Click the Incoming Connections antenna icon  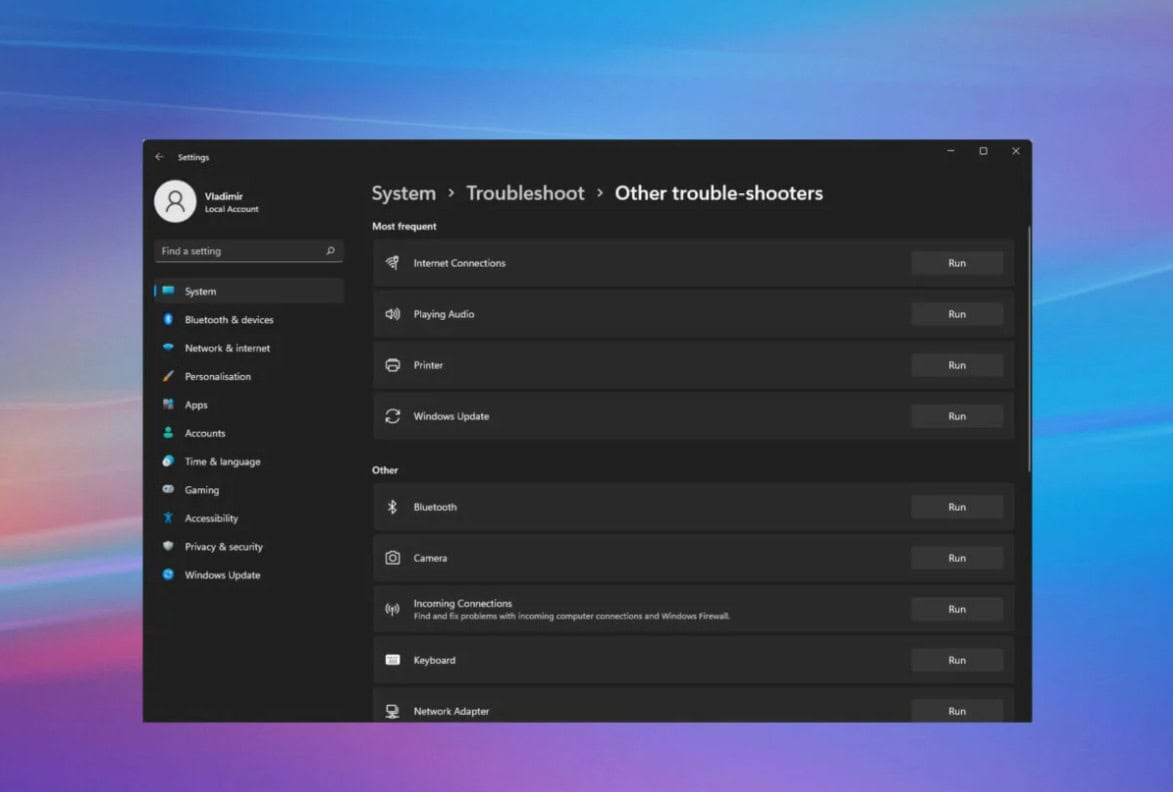tap(393, 610)
